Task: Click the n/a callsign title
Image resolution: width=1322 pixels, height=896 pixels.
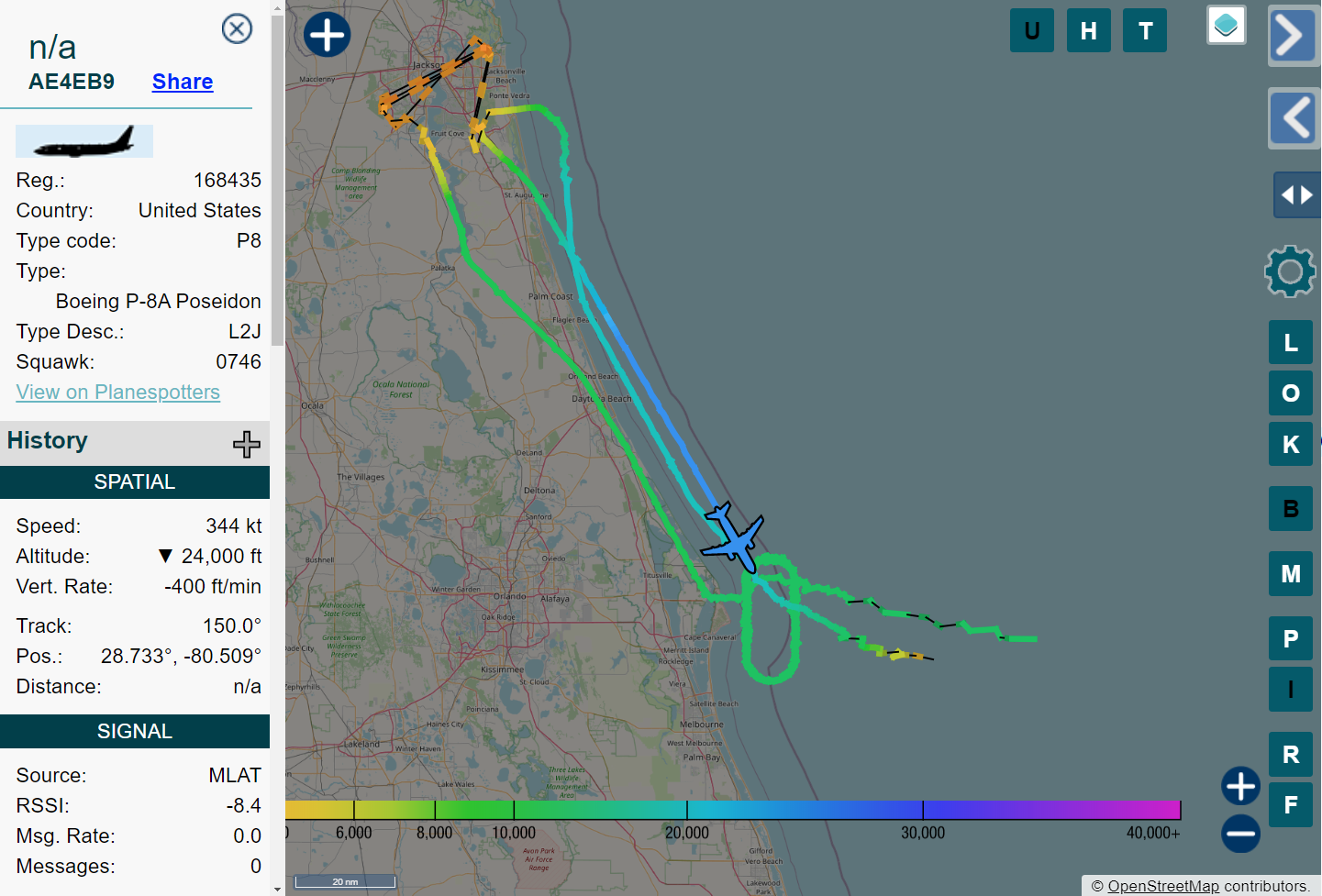Action: click(52, 47)
